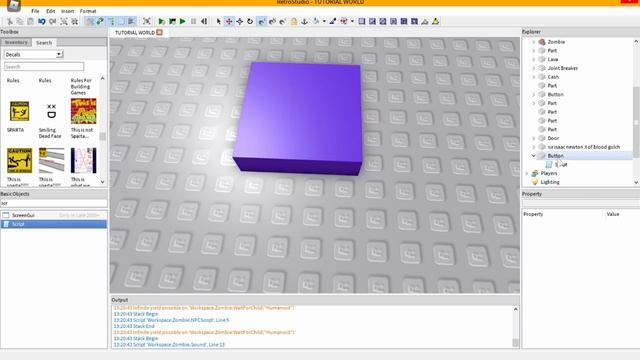
Task: Select ScreenGui in Basic Objects list
Action: 53,215
